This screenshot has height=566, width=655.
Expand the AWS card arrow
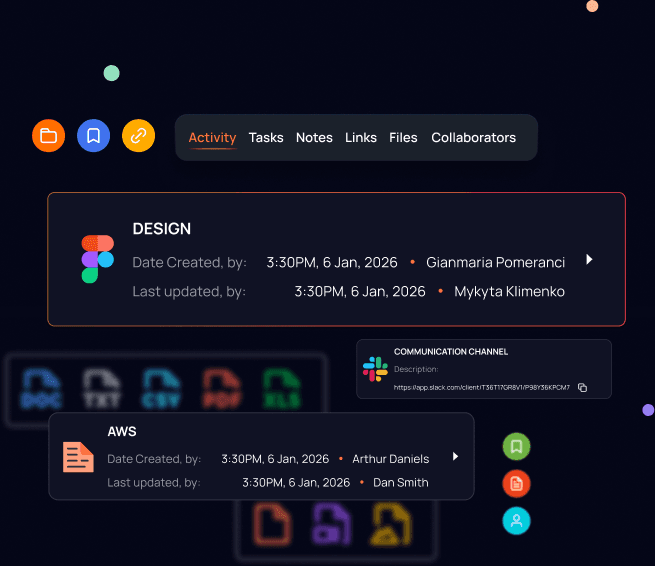tap(455, 457)
